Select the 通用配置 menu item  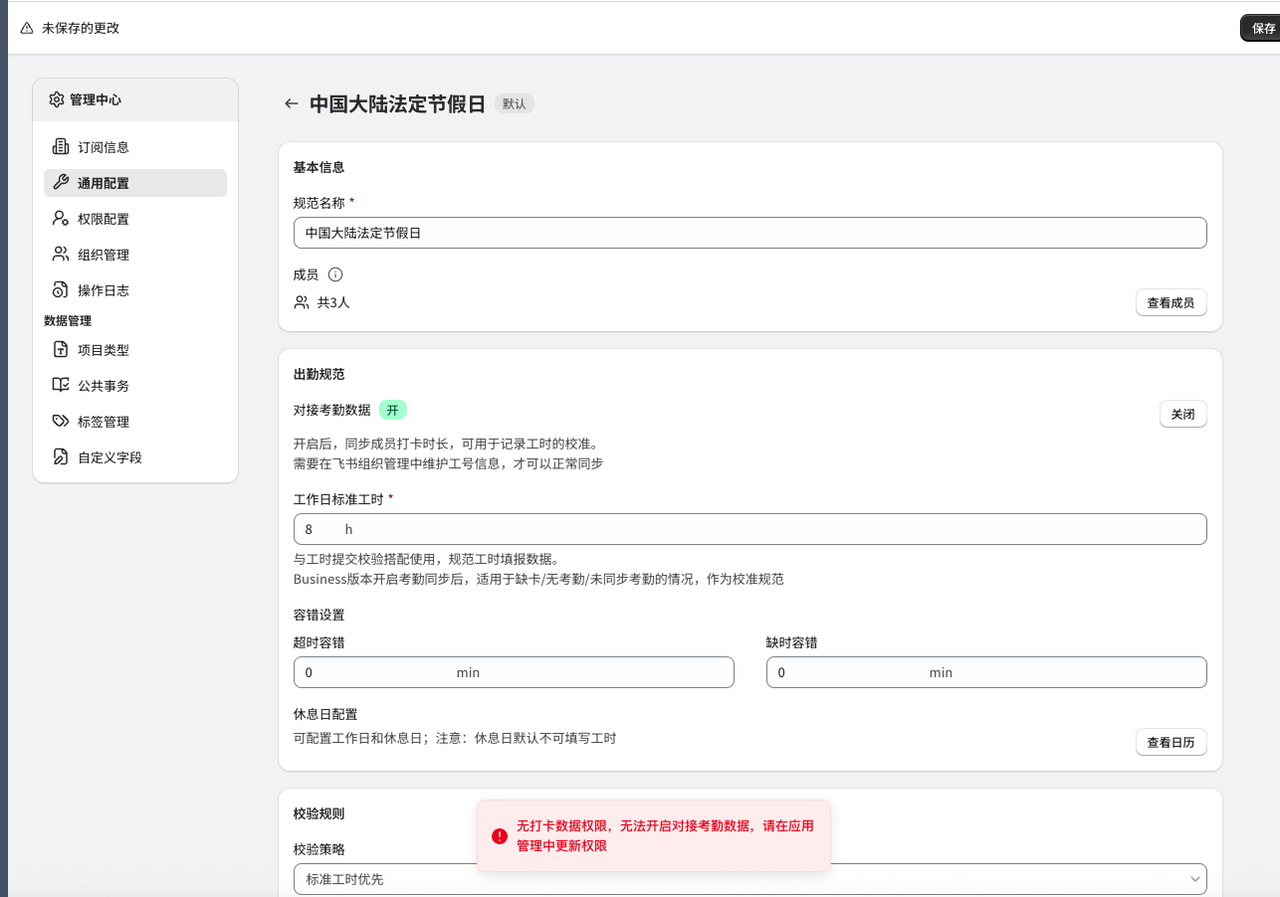pyautogui.click(x=105, y=182)
